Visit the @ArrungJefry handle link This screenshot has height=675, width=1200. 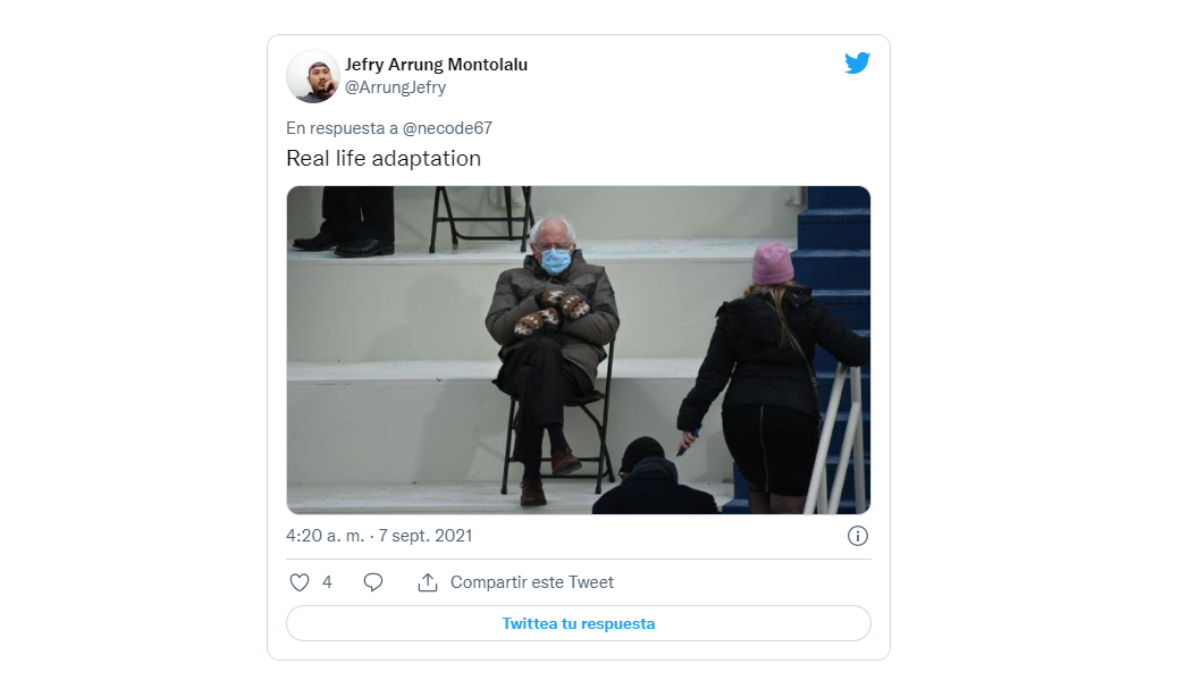pyautogui.click(x=395, y=88)
